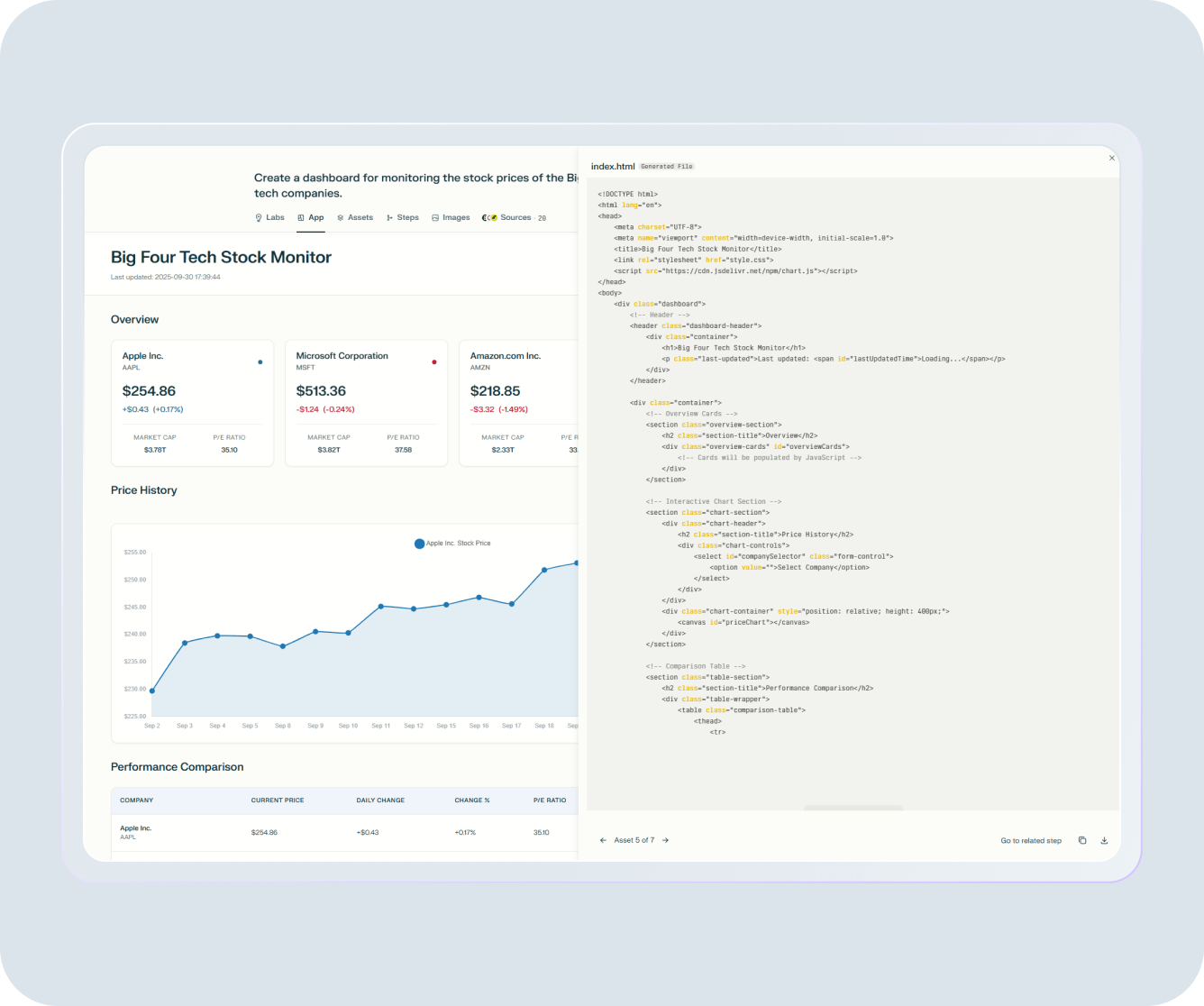The image size is (1204, 1006).
Task: Select the Apple Inc. overview card
Action: tap(192, 403)
